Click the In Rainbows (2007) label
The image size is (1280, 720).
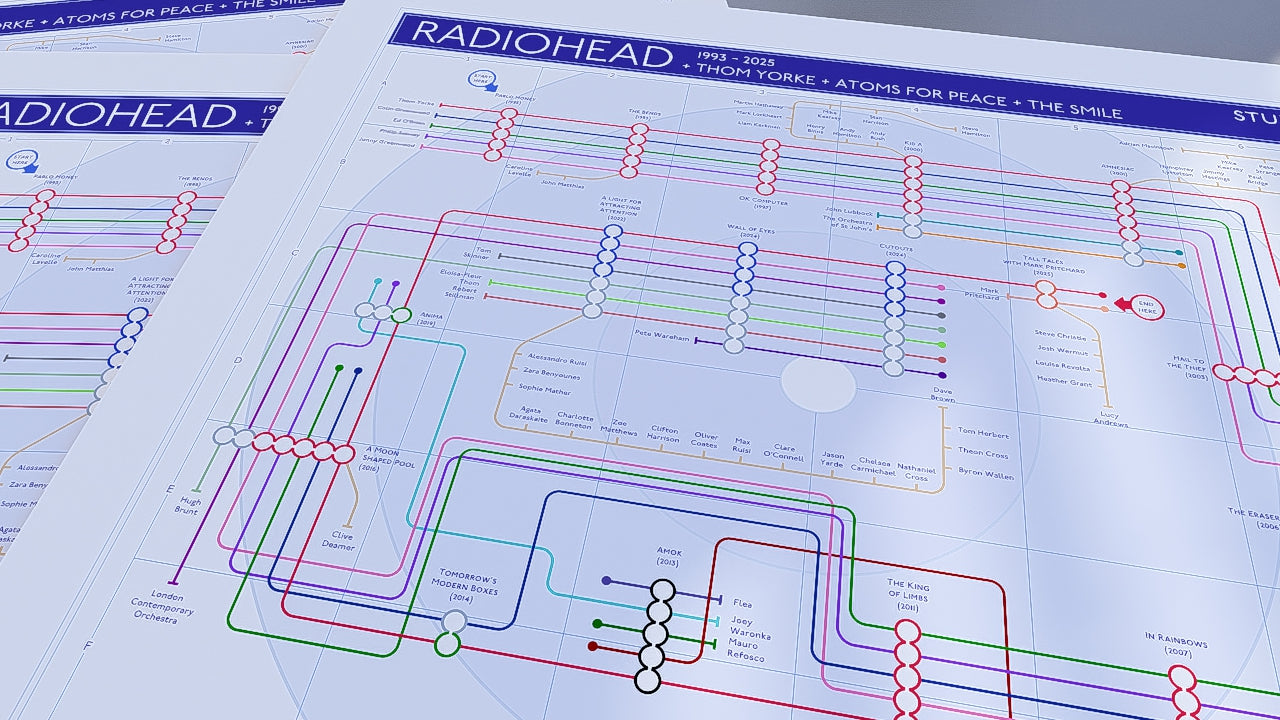[x=1177, y=643]
